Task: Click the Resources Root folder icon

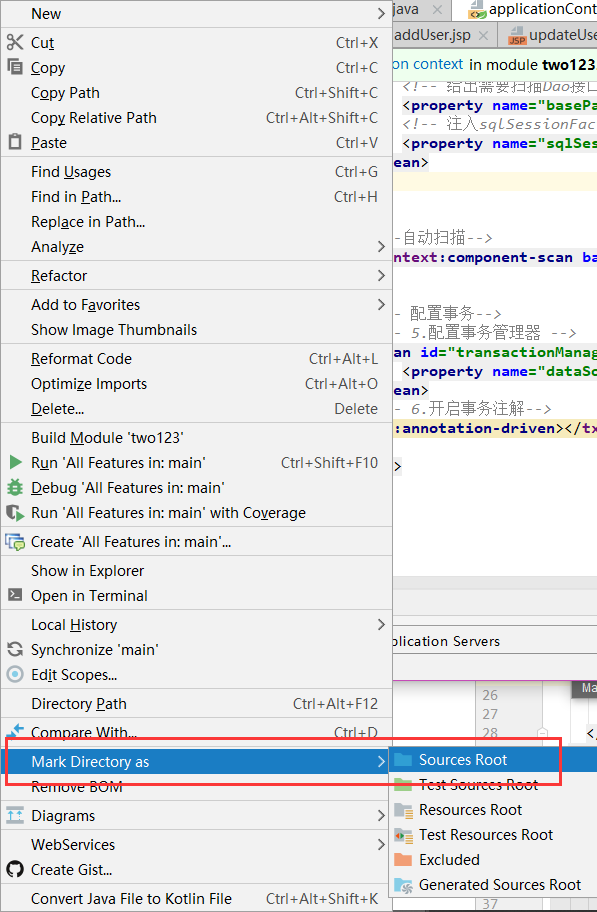Action: tap(403, 810)
